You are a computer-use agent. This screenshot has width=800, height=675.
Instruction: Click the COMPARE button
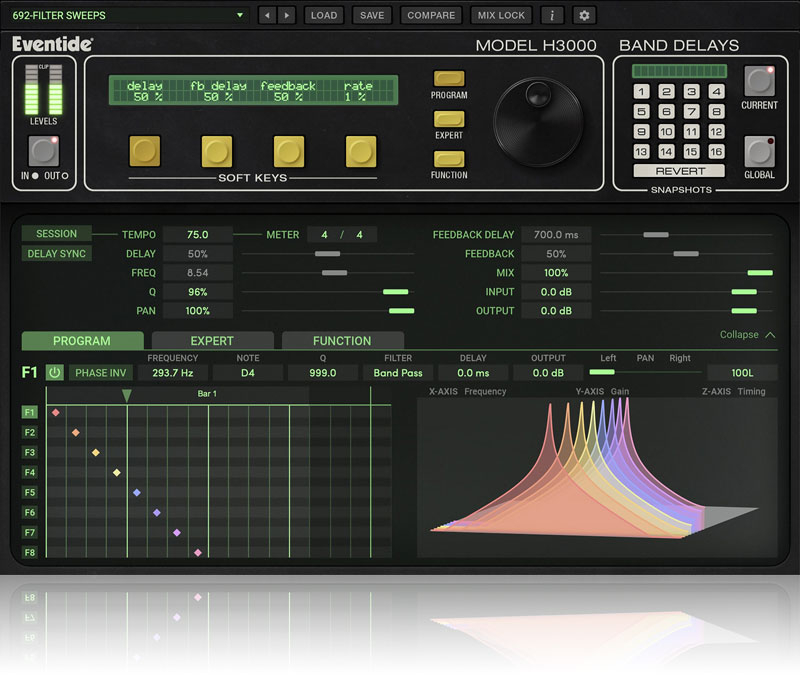click(431, 15)
